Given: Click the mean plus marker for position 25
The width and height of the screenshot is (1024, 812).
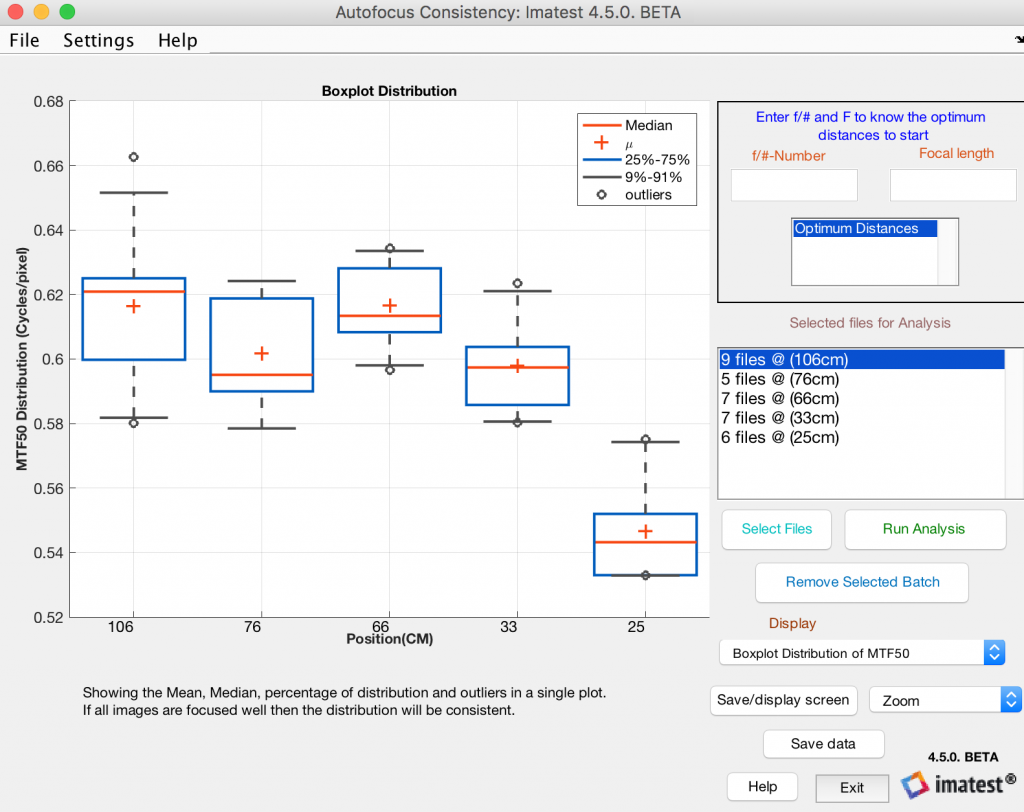Looking at the screenshot, I should point(645,531).
